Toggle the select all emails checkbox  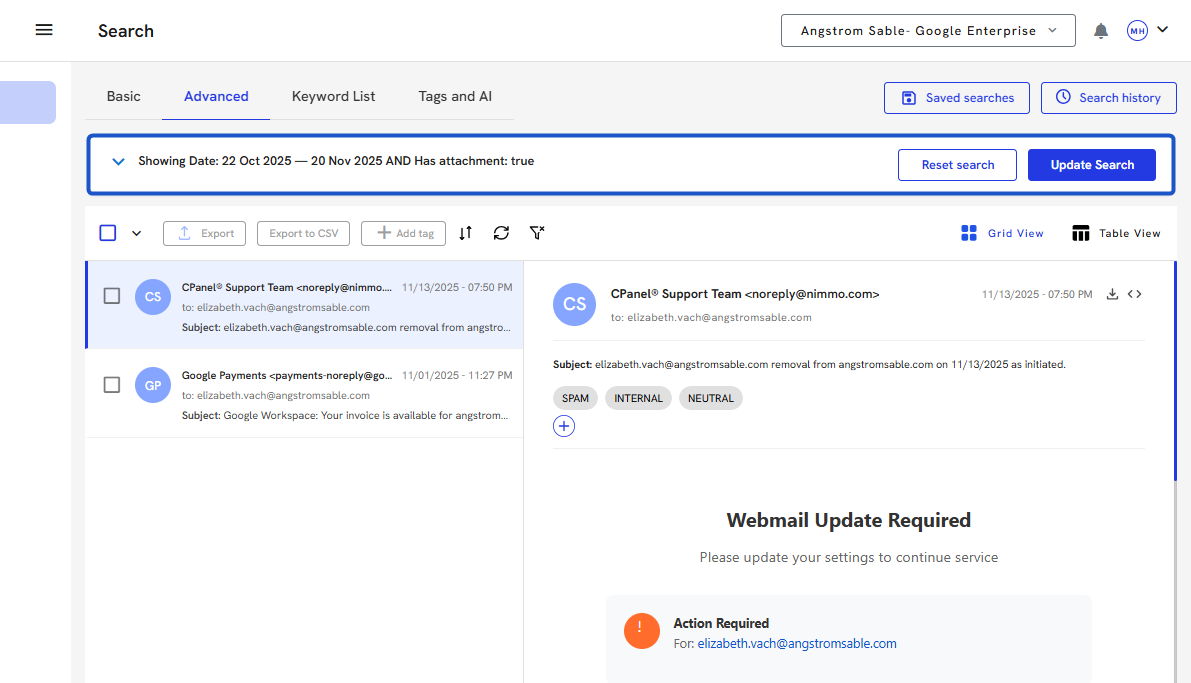click(x=108, y=233)
